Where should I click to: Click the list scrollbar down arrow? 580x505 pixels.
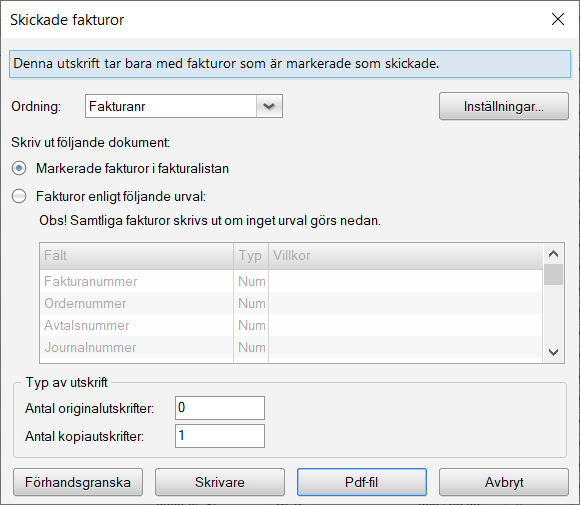point(553,352)
